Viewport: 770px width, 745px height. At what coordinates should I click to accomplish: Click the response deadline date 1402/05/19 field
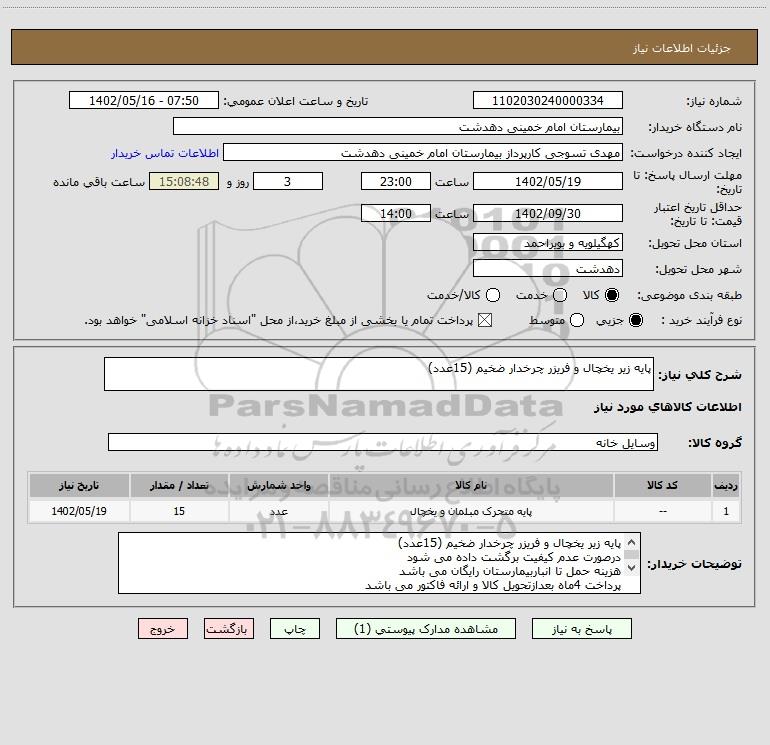548,181
